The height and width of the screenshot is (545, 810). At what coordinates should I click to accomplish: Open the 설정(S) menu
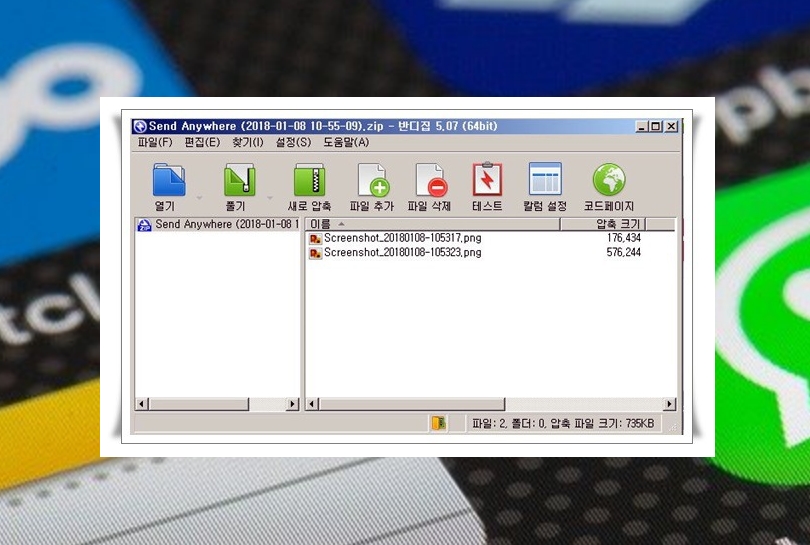(293, 142)
